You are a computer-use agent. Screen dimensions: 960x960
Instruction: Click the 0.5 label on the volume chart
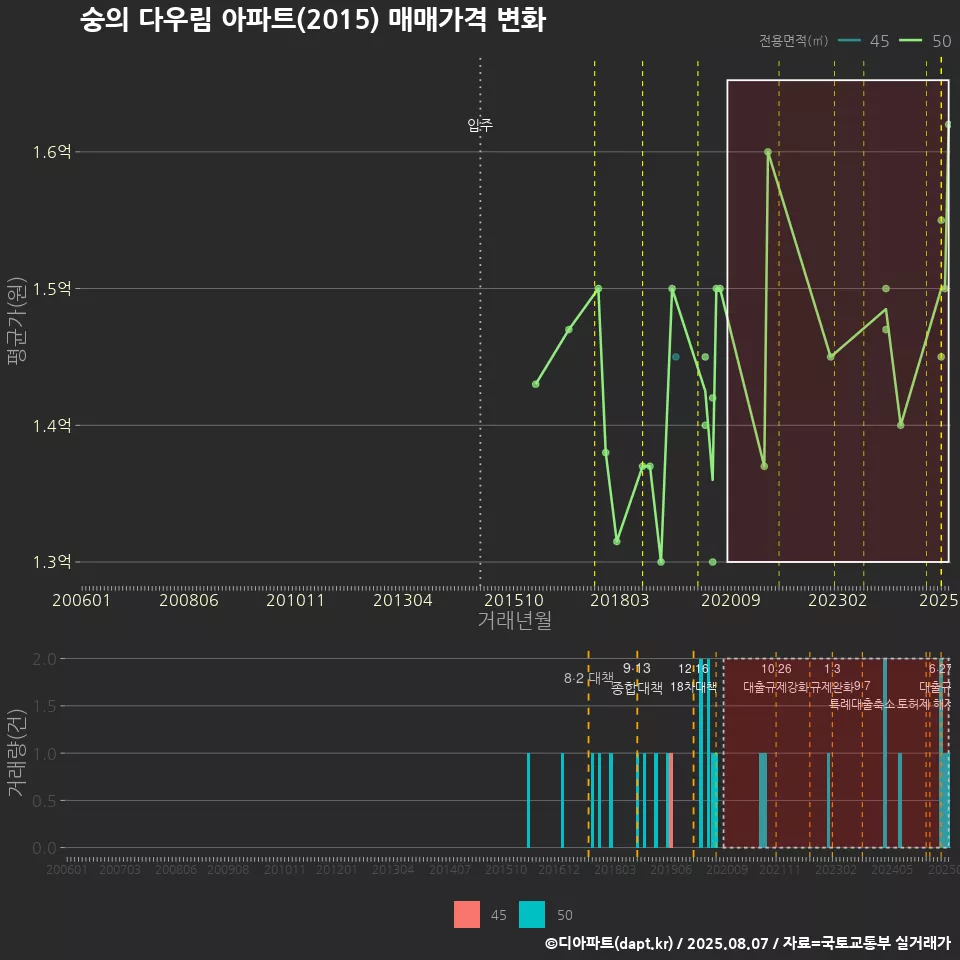pyautogui.click(x=44, y=801)
